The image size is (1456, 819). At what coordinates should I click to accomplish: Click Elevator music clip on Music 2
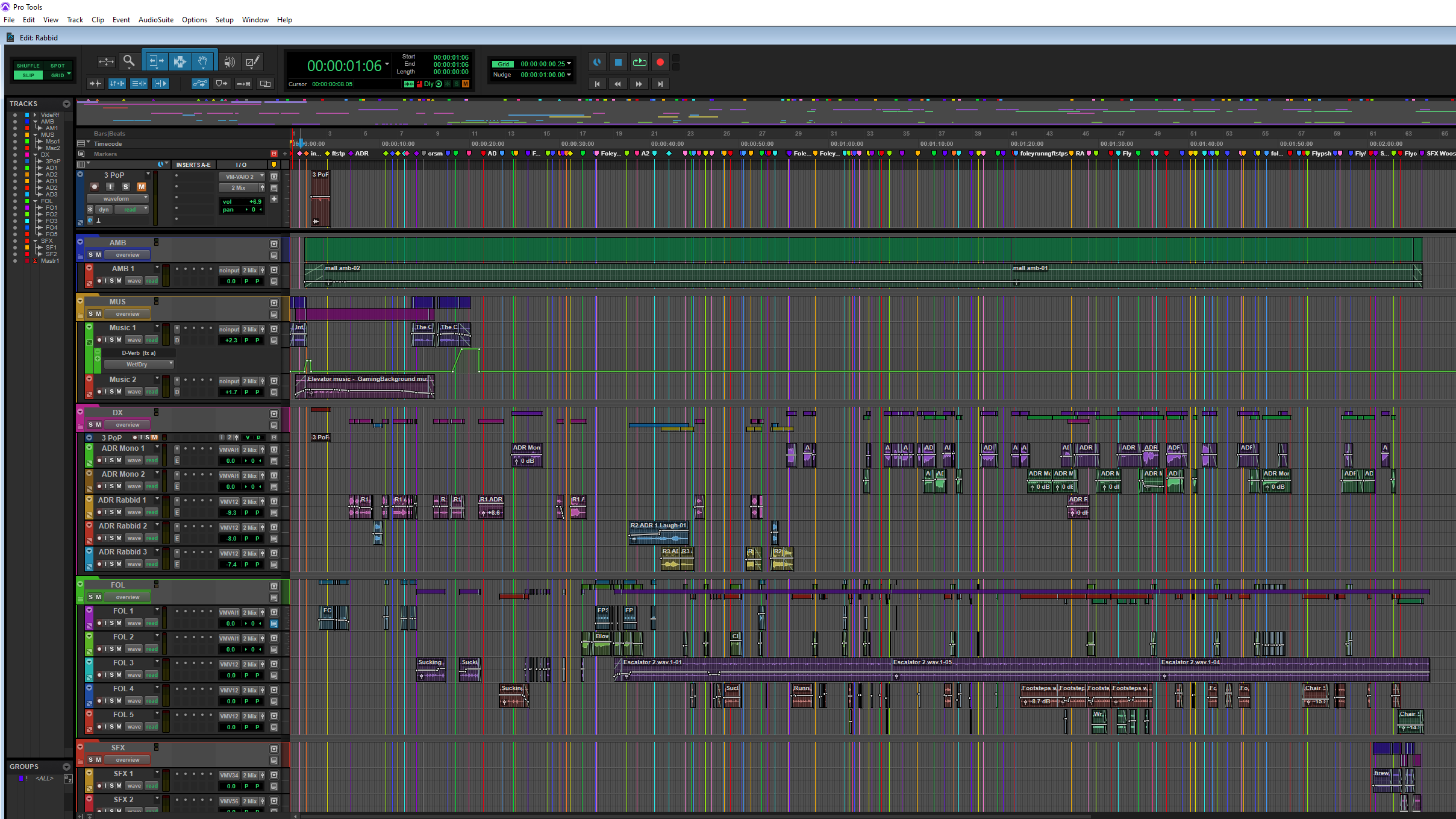[x=364, y=386]
